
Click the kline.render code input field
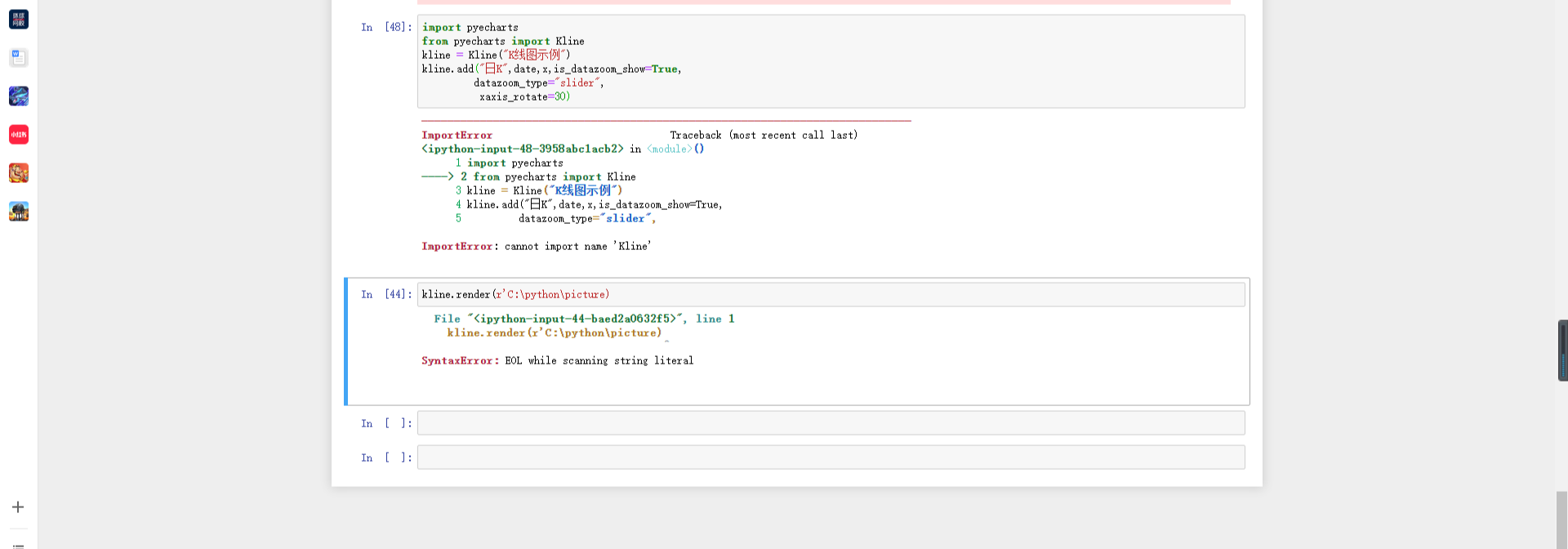pos(831,295)
